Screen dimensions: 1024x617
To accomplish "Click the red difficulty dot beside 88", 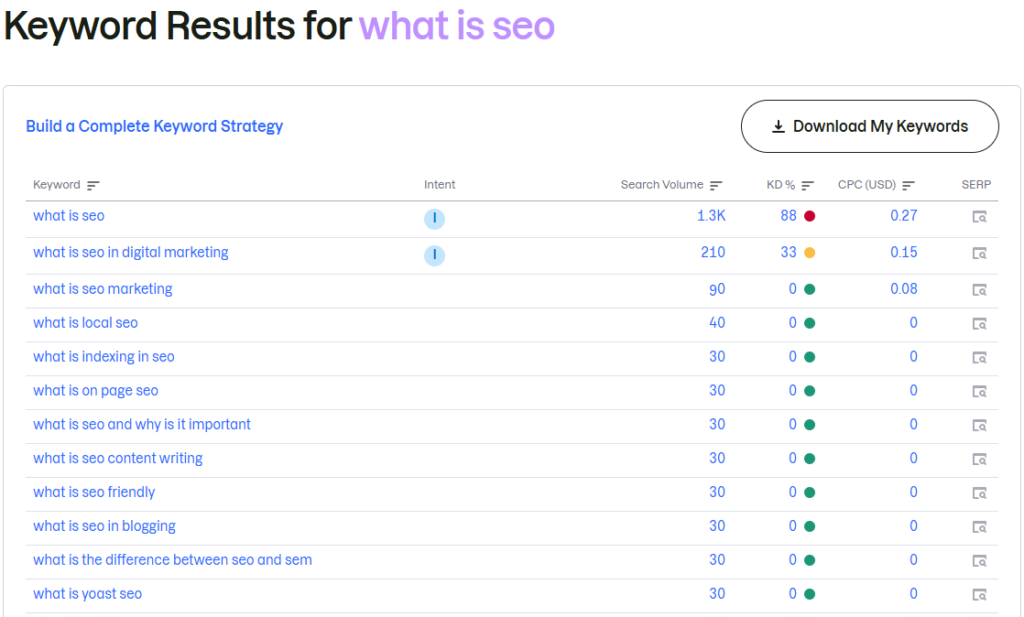I will [x=810, y=215].
